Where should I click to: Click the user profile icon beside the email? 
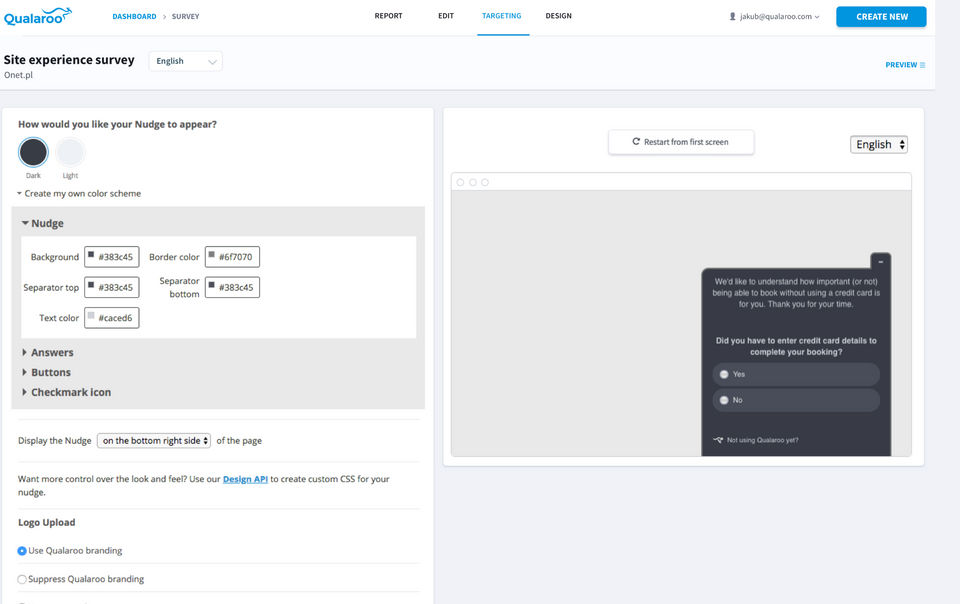point(732,17)
